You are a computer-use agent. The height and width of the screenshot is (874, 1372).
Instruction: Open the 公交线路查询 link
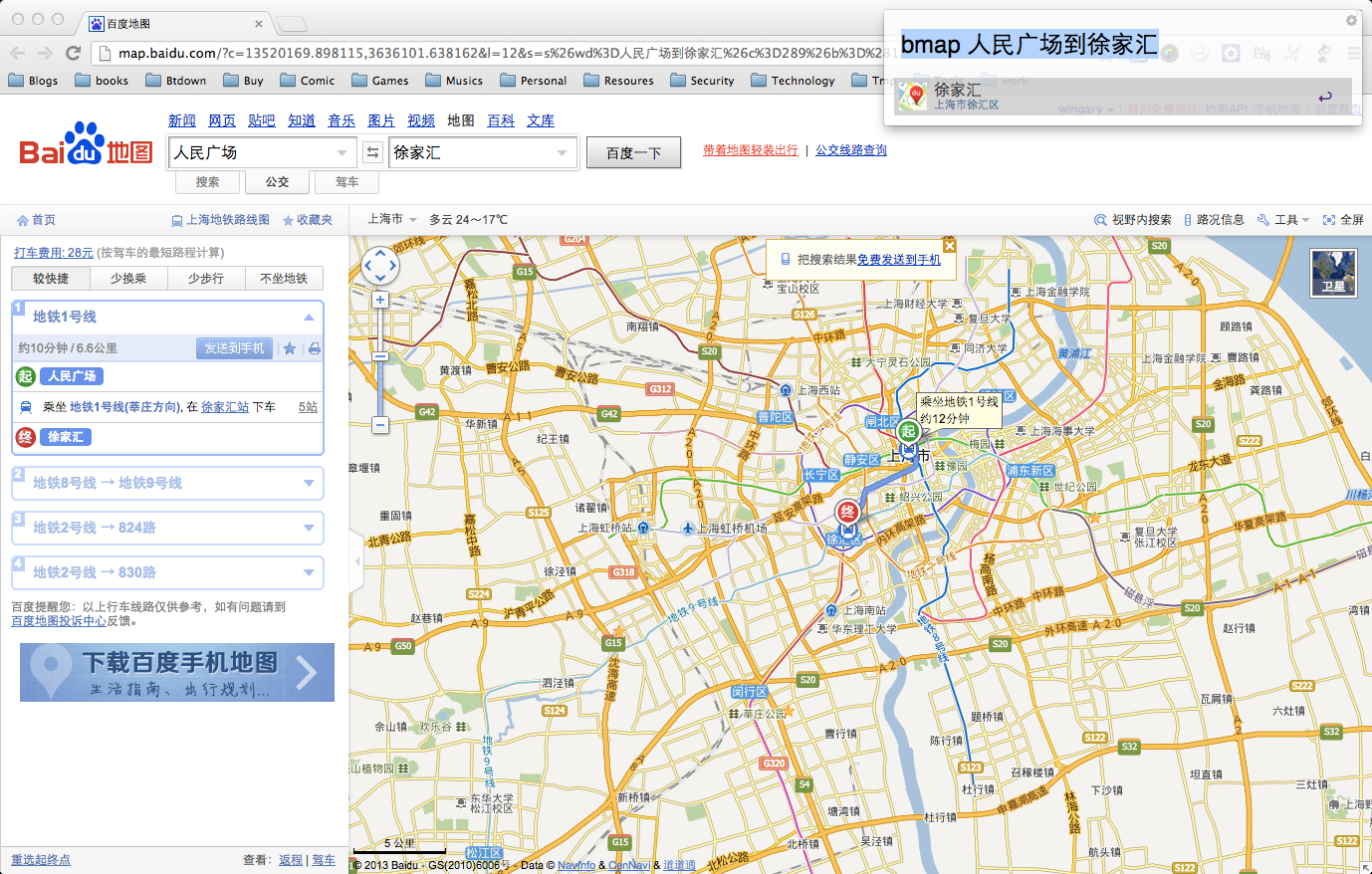coord(851,150)
